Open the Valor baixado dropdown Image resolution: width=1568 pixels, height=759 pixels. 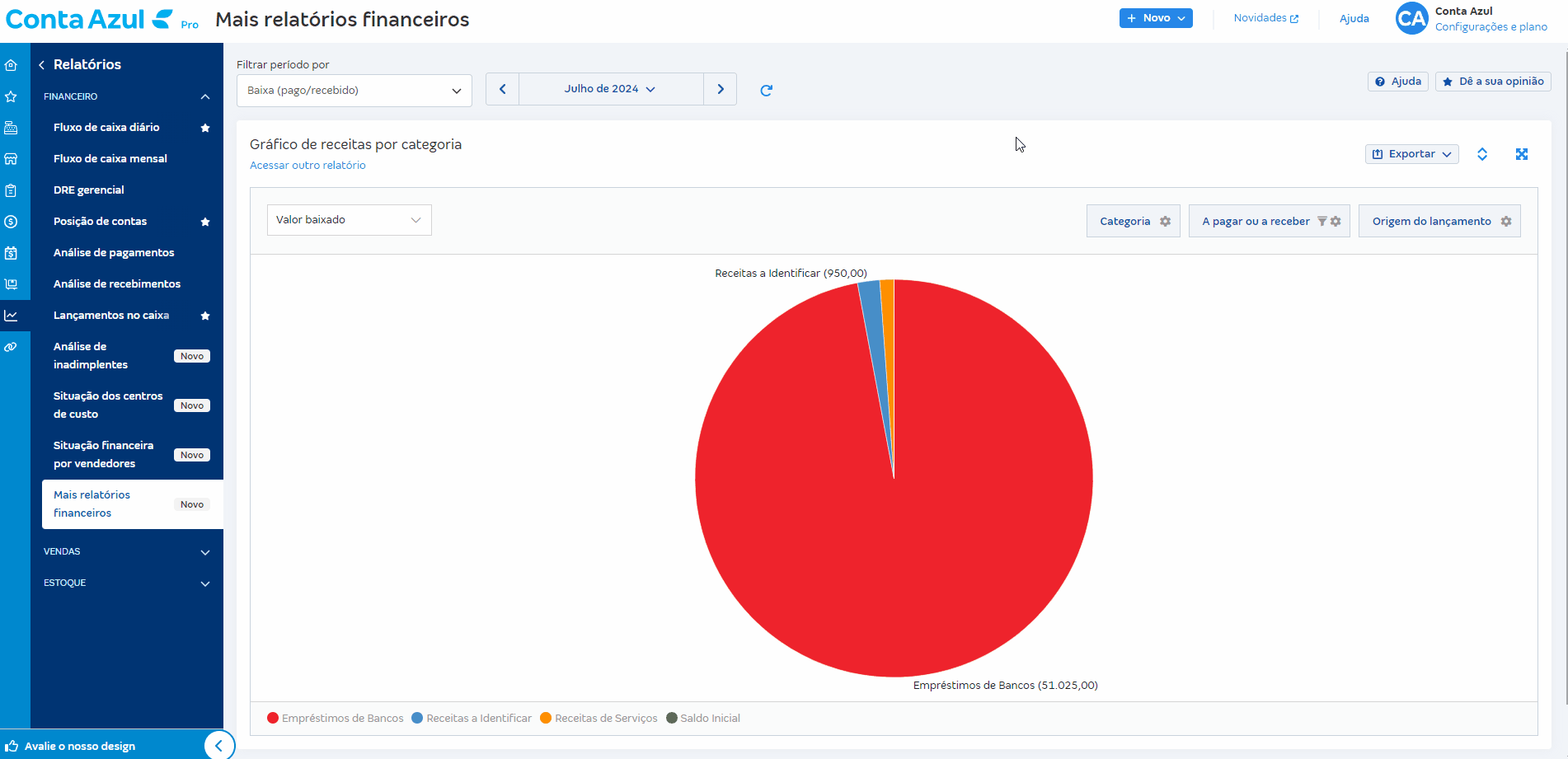[x=349, y=220]
